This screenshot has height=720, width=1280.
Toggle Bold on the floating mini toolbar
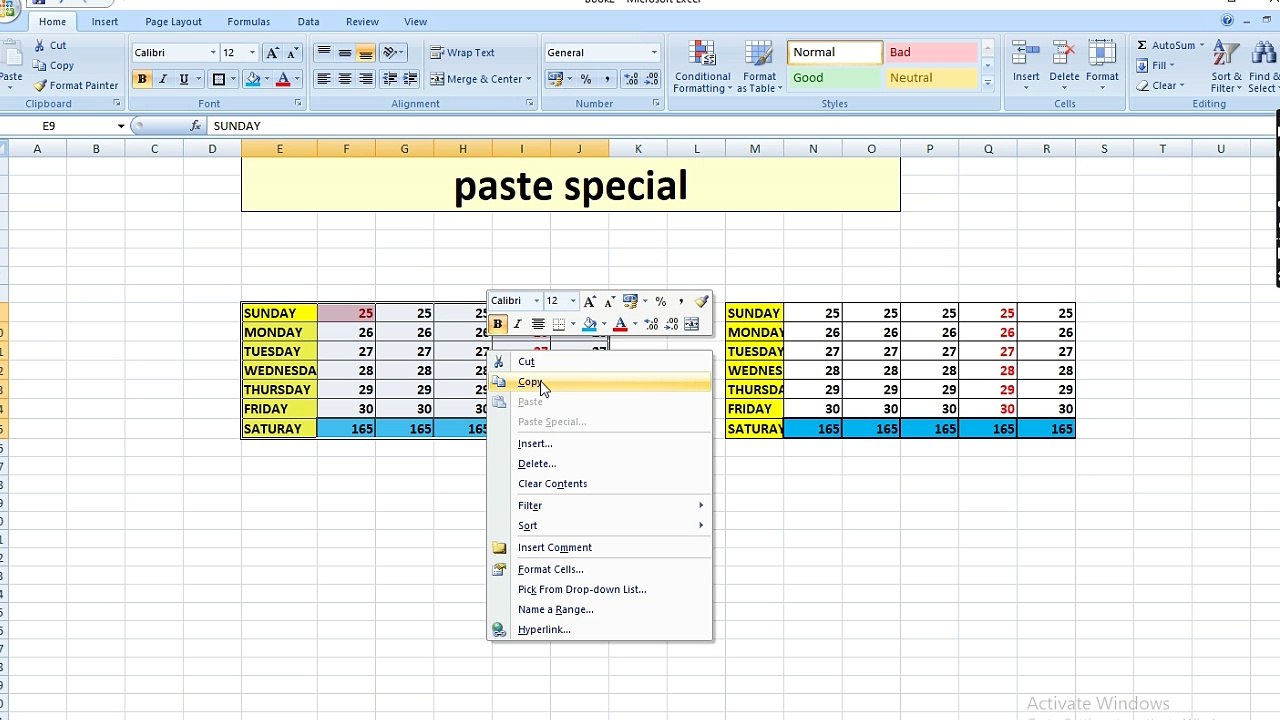[x=497, y=324]
